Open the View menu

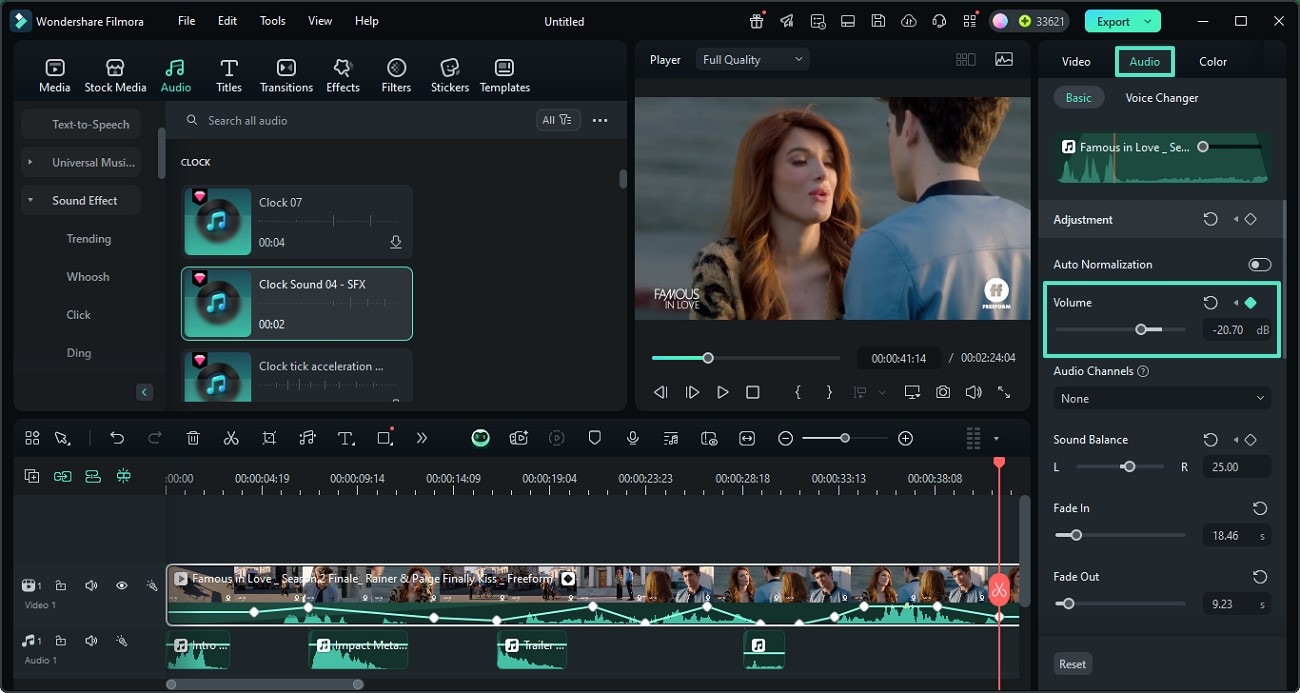tap(320, 21)
